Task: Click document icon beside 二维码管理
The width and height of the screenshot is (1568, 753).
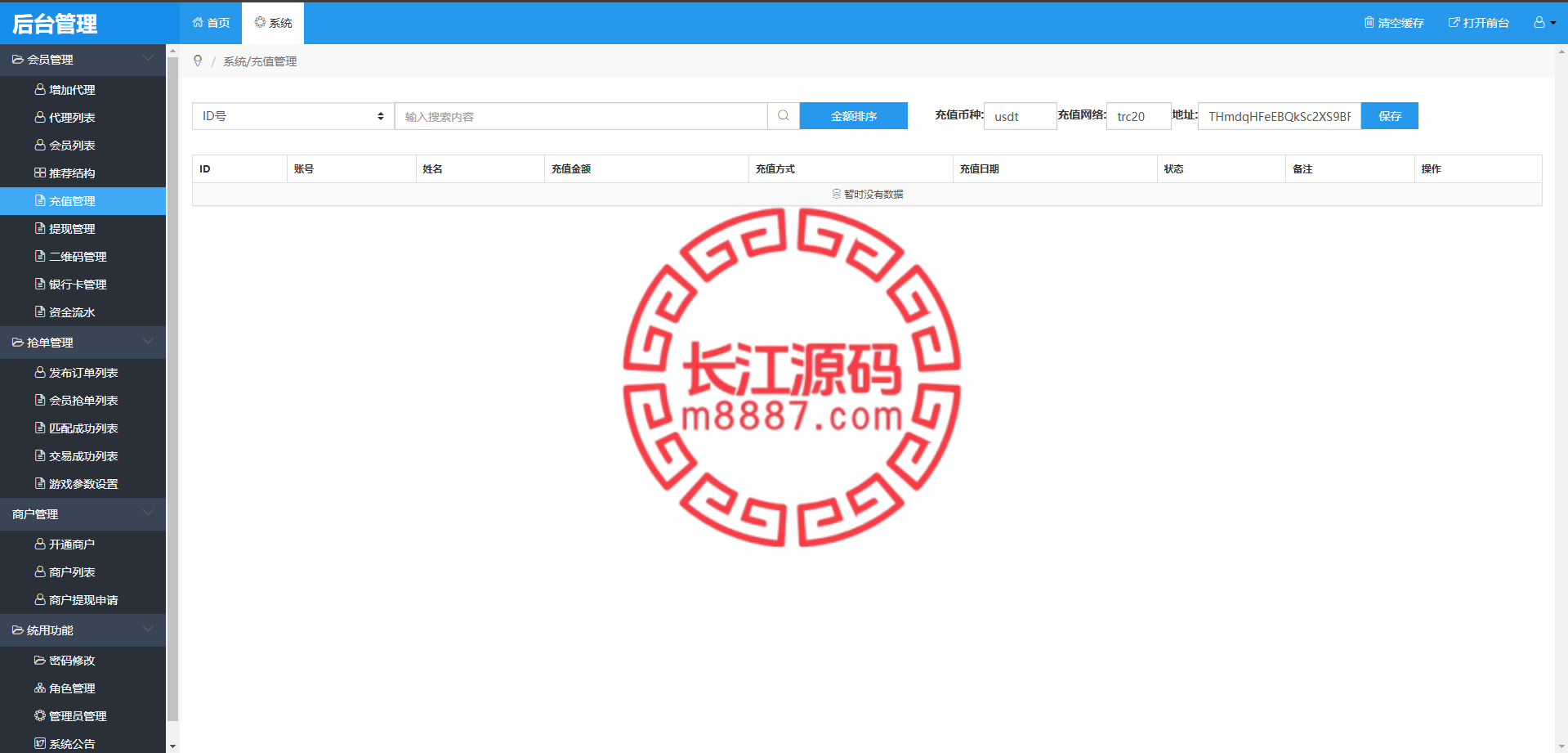Action: tap(40, 256)
